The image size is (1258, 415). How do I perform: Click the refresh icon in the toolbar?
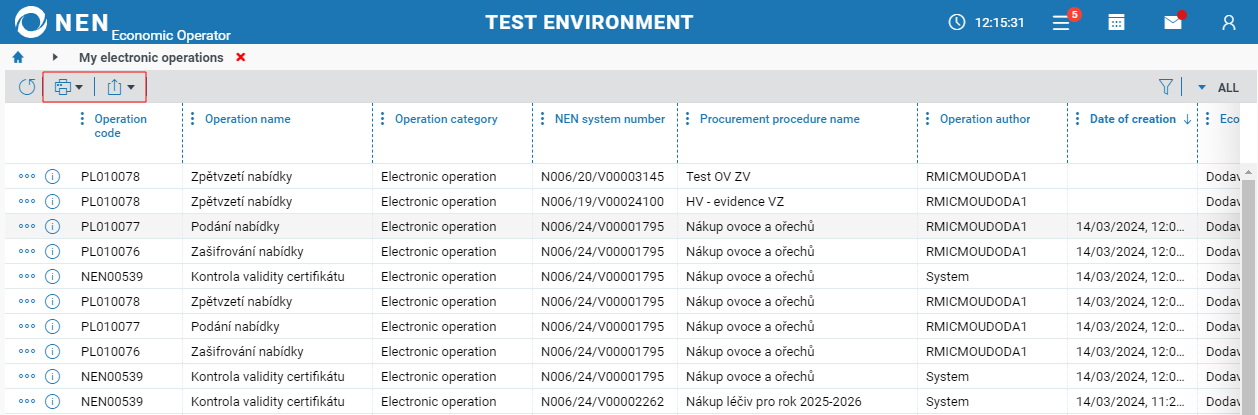tap(27, 87)
